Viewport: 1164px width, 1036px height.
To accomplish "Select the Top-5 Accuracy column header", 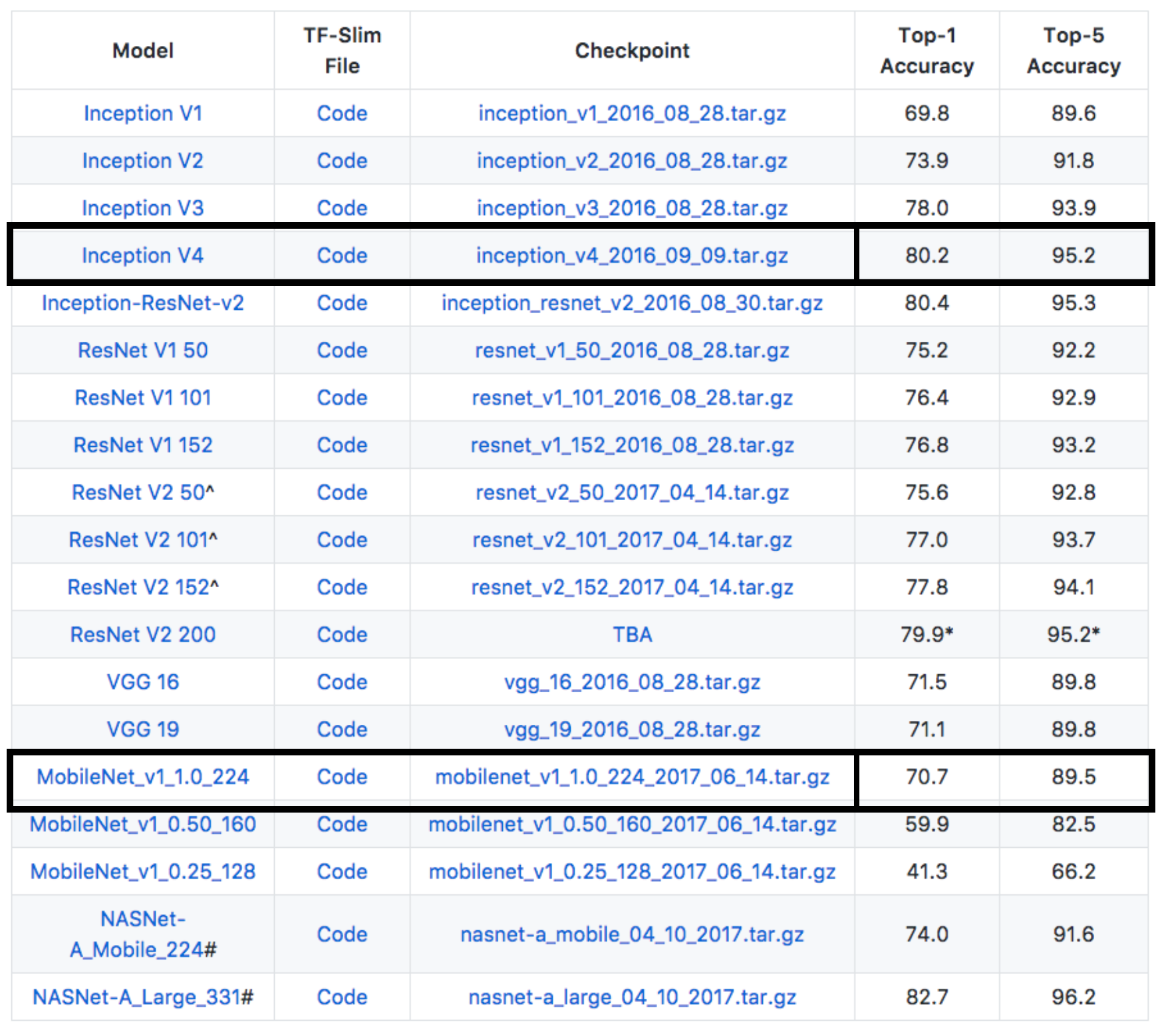I will [1074, 51].
